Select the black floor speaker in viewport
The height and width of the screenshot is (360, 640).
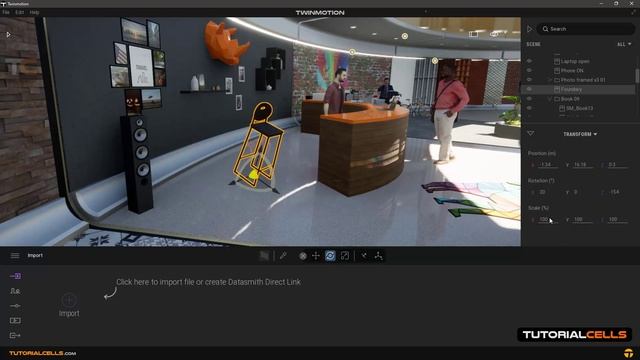(138, 164)
